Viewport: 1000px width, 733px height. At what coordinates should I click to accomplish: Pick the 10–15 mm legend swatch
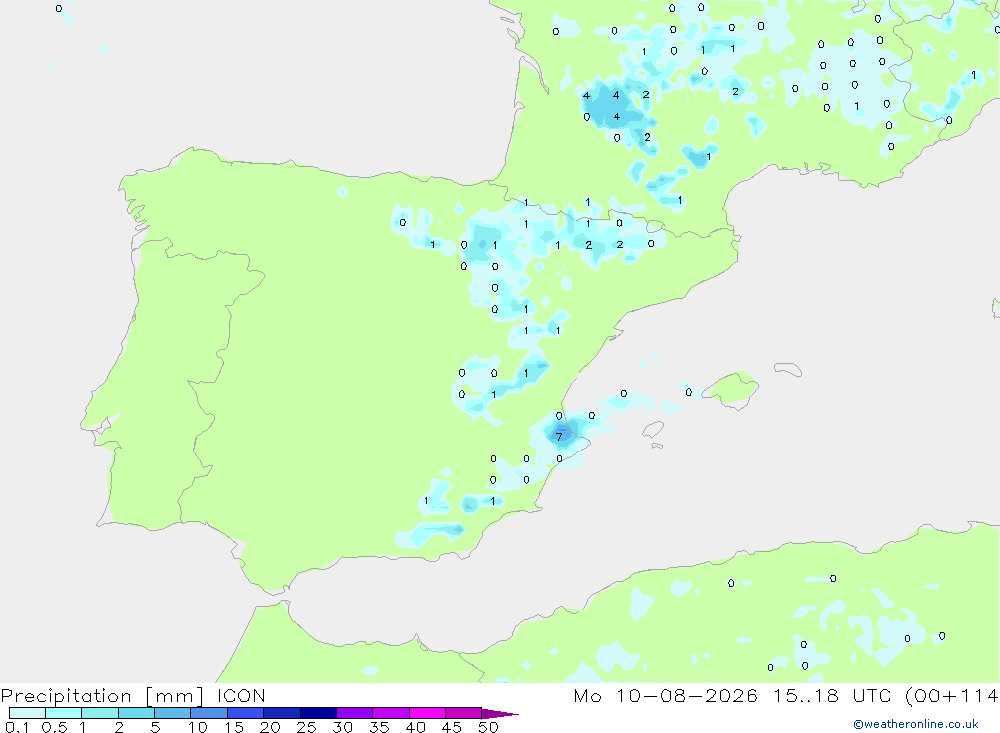pyautogui.click(x=209, y=713)
